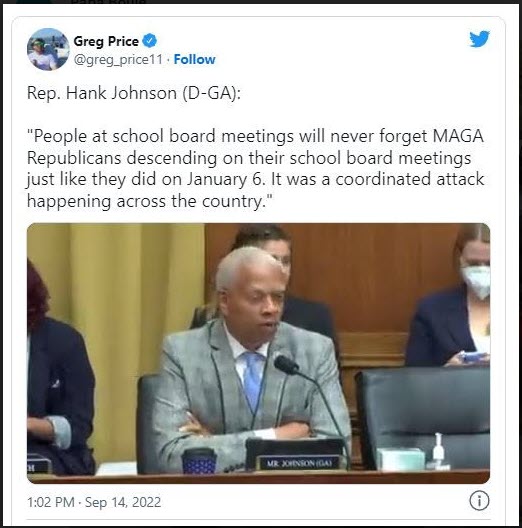The height and width of the screenshot is (528, 522).
Task: Click the star-patterned cup on desk
Action: point(198,461)
